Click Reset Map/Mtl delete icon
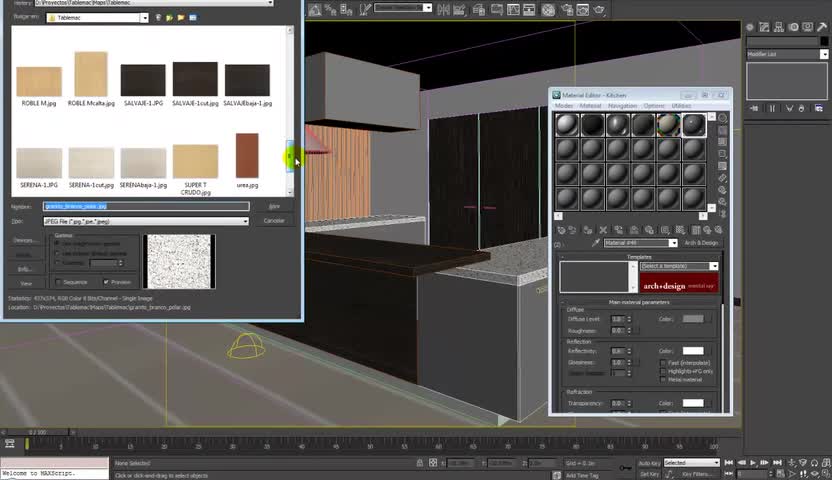The image size is (832, 480). tap(602, 230)
